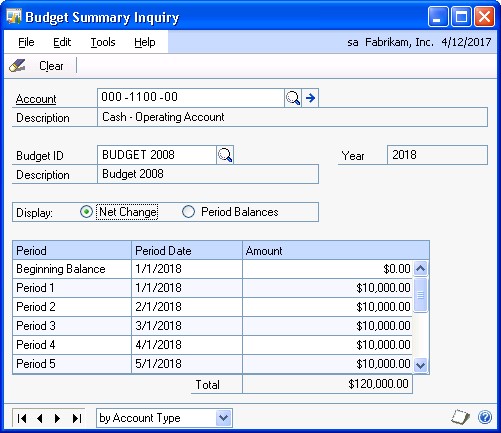Click the Cash - Operating Account description field
The height and width of the screenshot is (433, 501).
pos(292,117)
